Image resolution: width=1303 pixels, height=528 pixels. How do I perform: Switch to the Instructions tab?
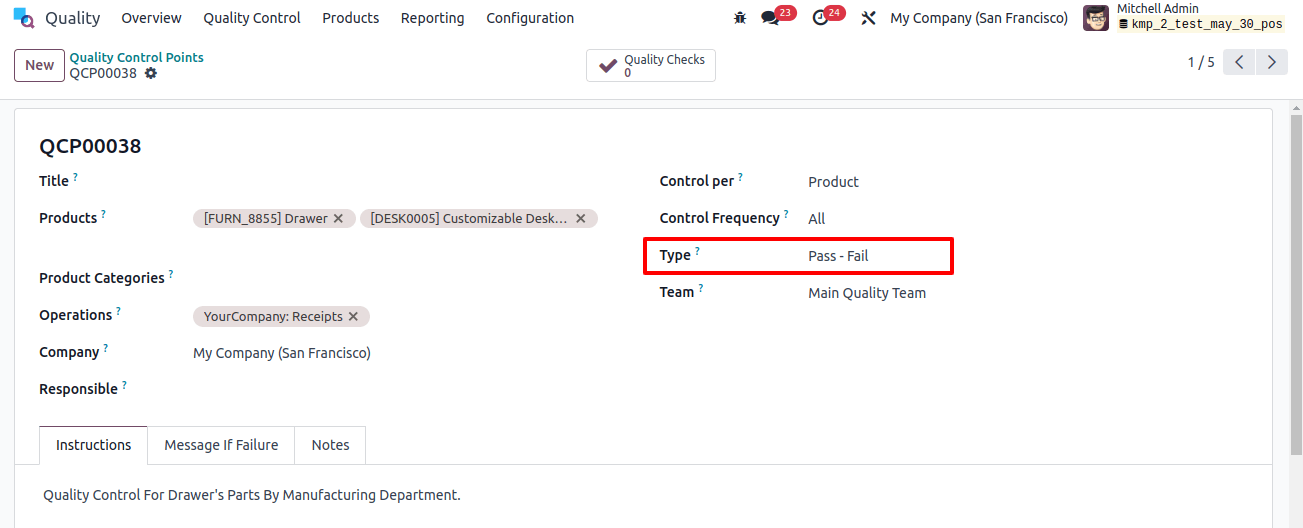coord(94,445)
